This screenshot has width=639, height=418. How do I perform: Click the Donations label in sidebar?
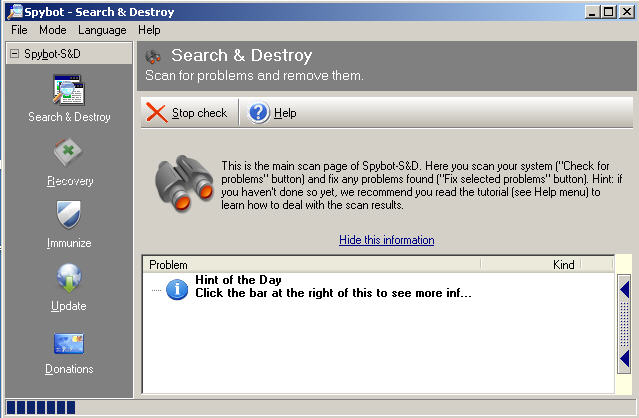pos(69,369)
